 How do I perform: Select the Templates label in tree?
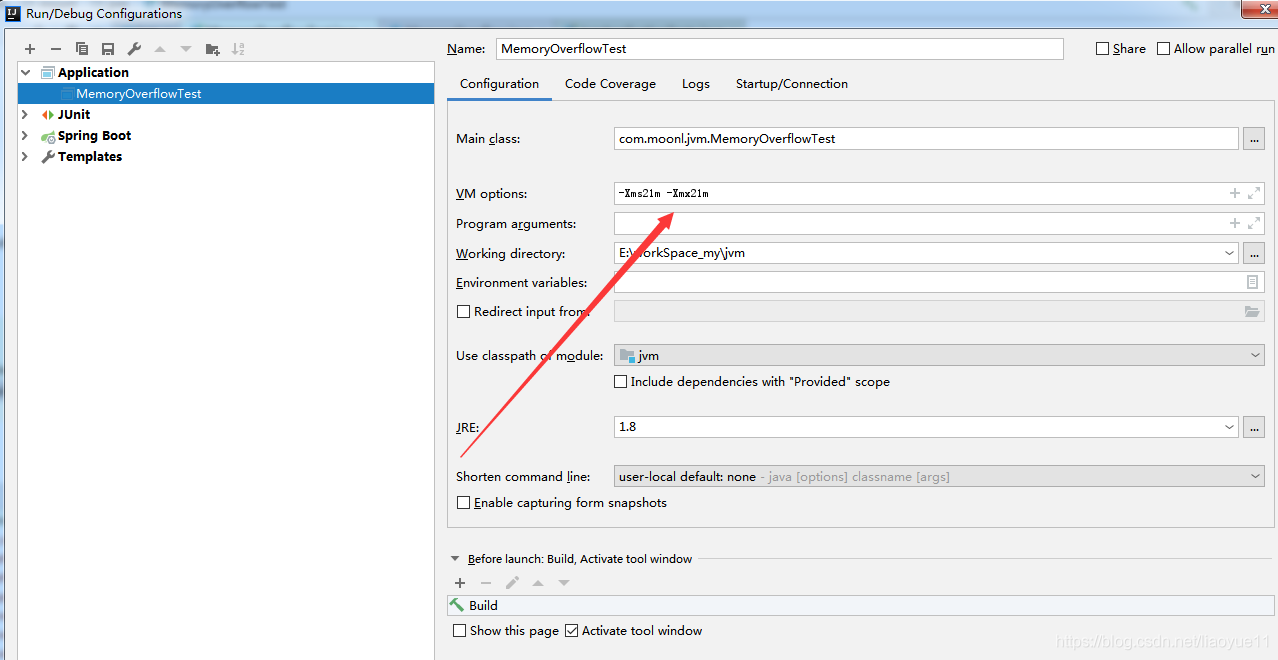point(90,157)
